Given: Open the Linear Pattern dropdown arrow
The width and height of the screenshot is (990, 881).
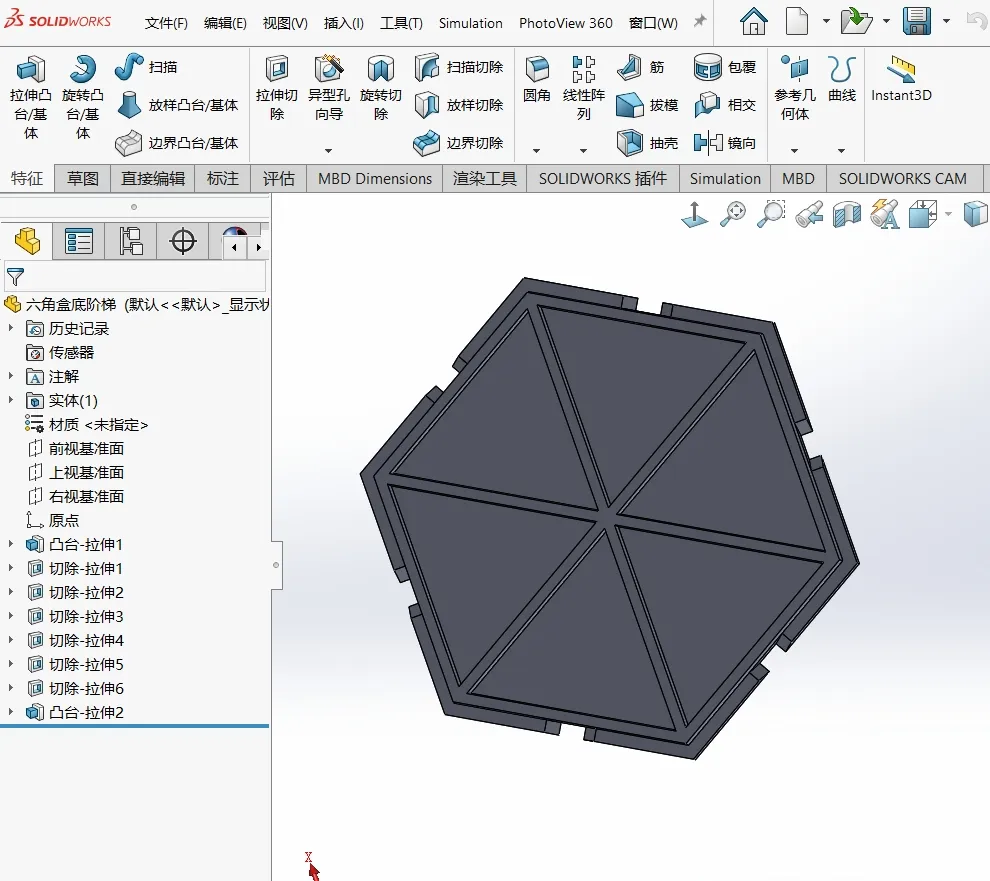Looking at the screenshot, I should 583,151.
